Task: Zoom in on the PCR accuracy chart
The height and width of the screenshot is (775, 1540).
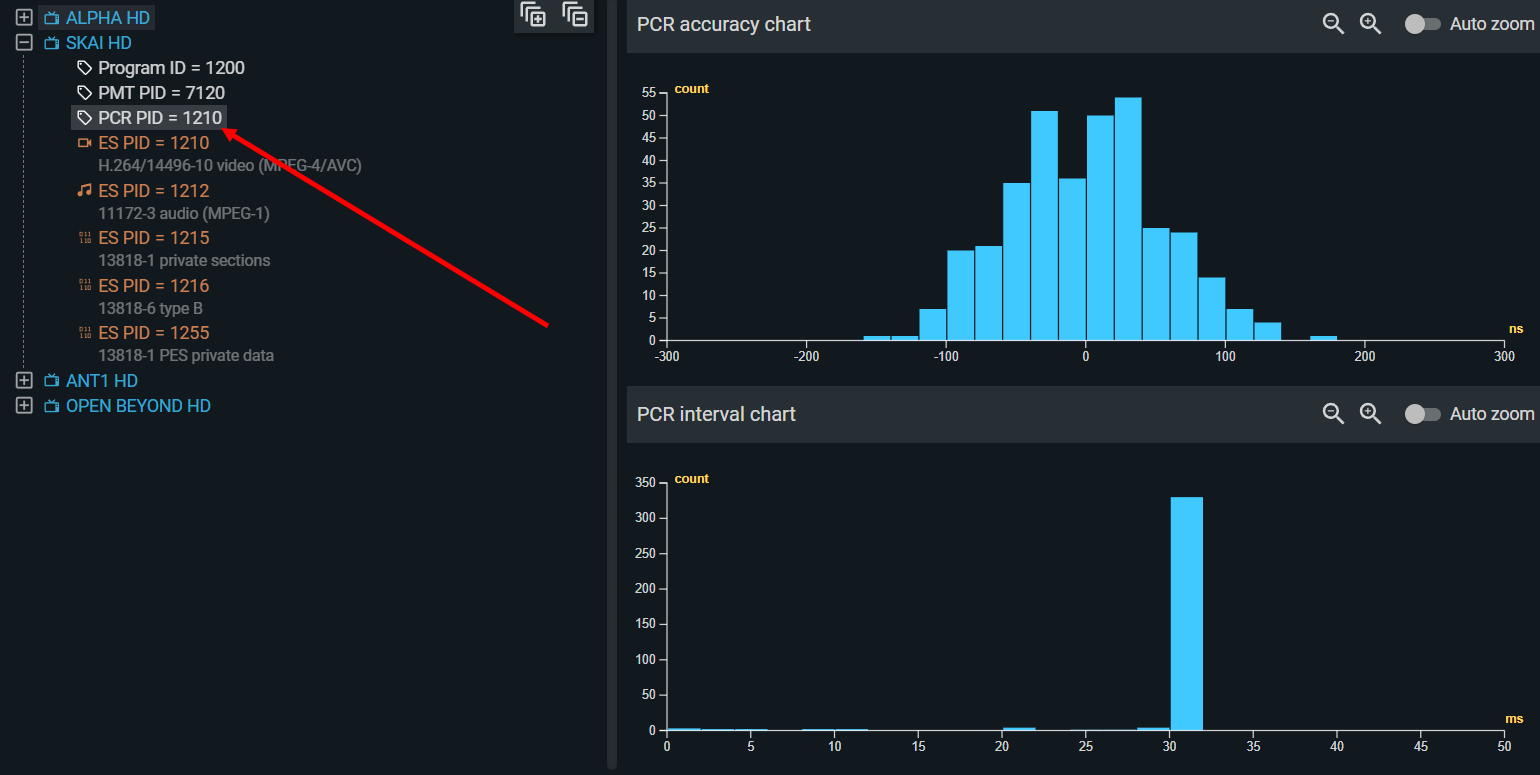Action: click(1370, 24)
